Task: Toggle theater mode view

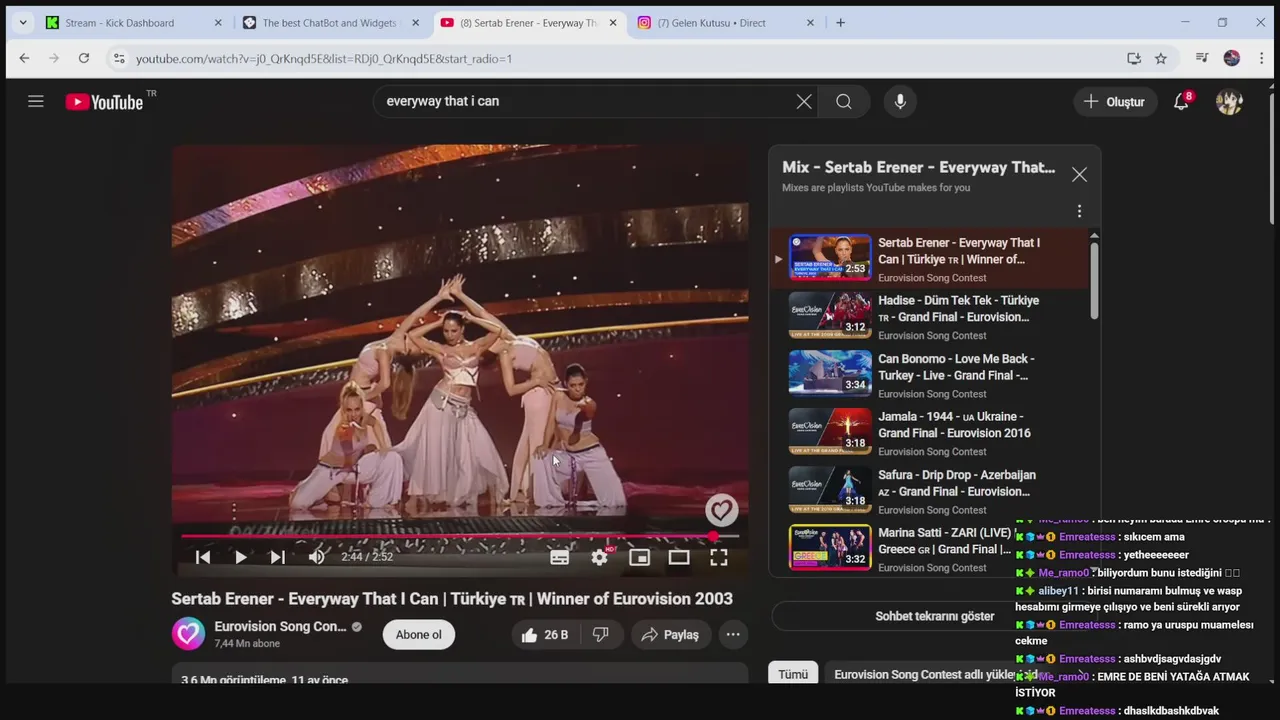Action: [679, 557]
